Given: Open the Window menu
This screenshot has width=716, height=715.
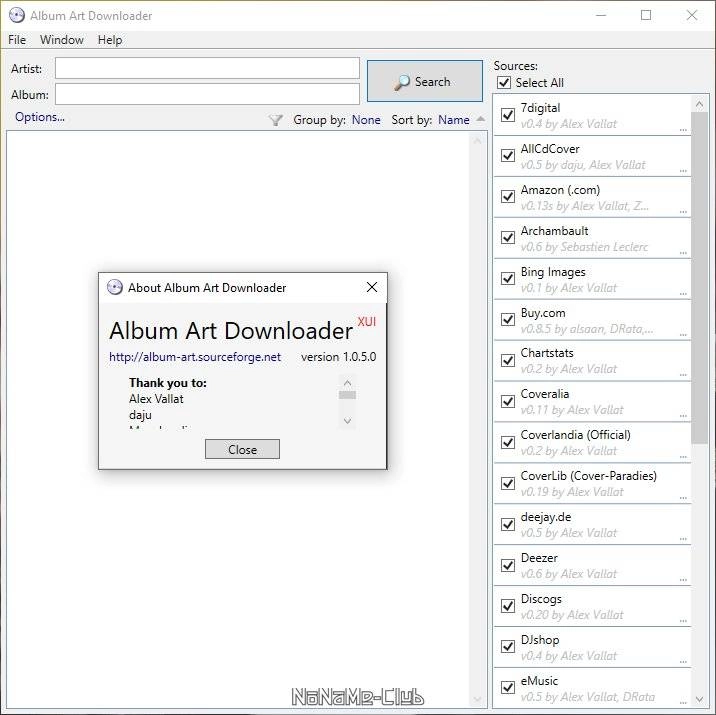Looking at the screenshot, I should pyautogui.click(x=62, y=40).
